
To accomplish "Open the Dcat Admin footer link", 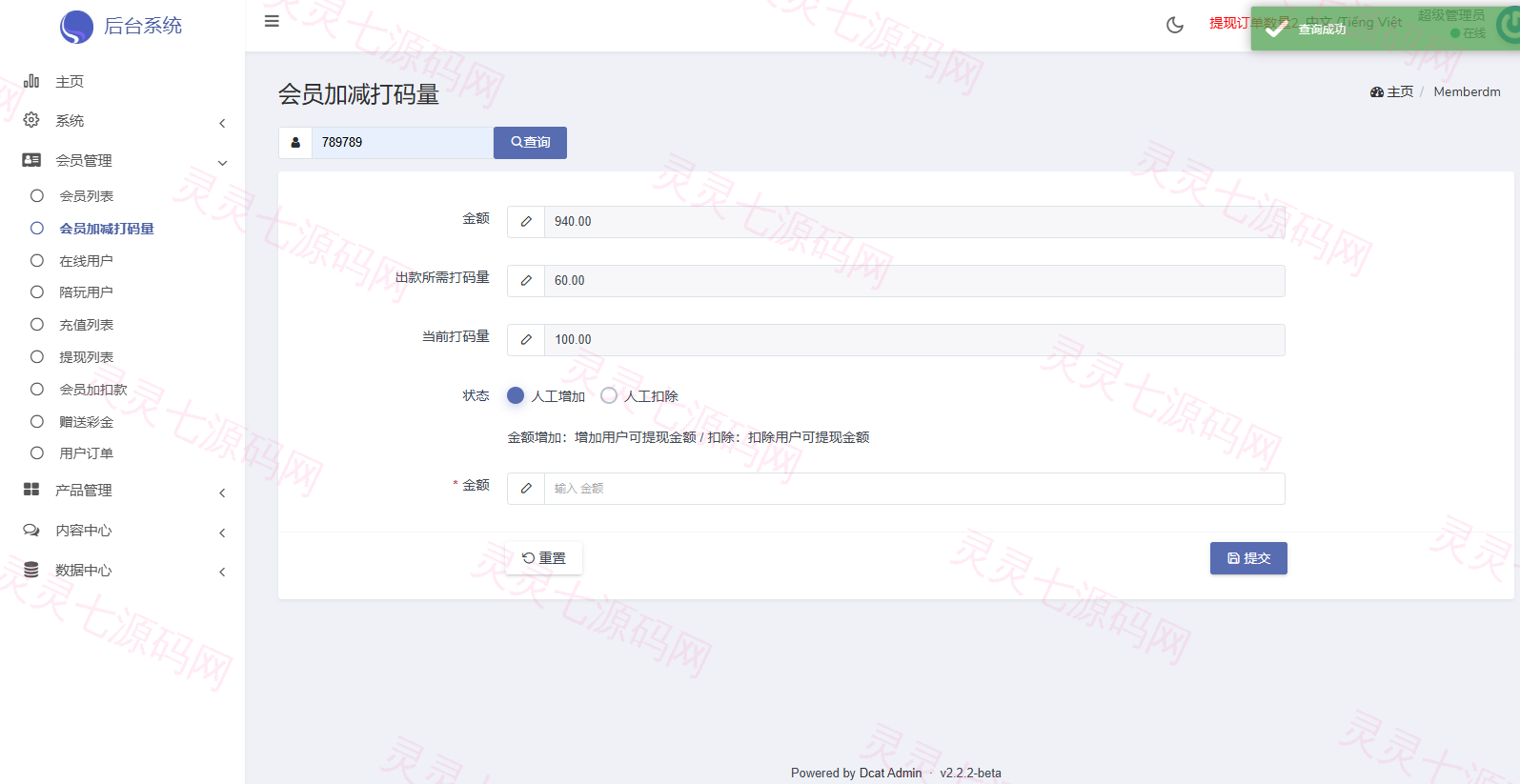I will 890,773.
